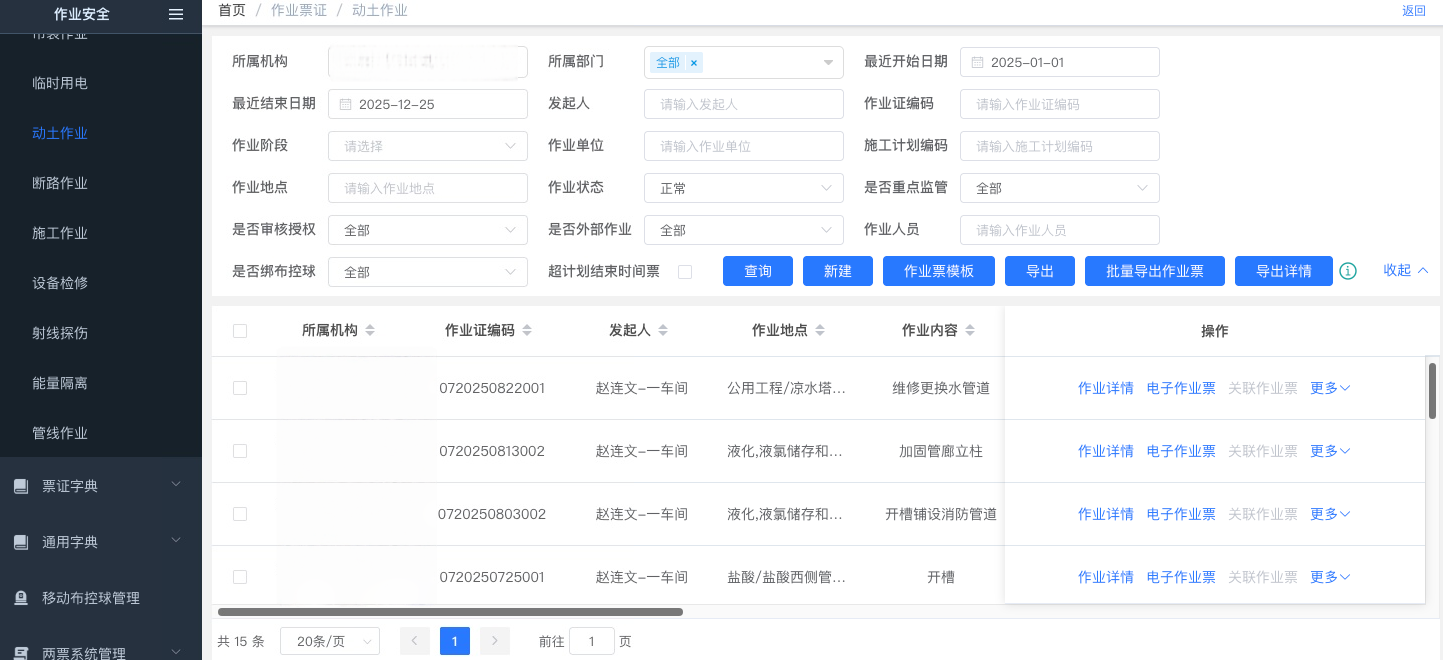The image size is (1443, 660).
Task: Expand the 票证字典 sidebar menu
Action: point(100,486)
